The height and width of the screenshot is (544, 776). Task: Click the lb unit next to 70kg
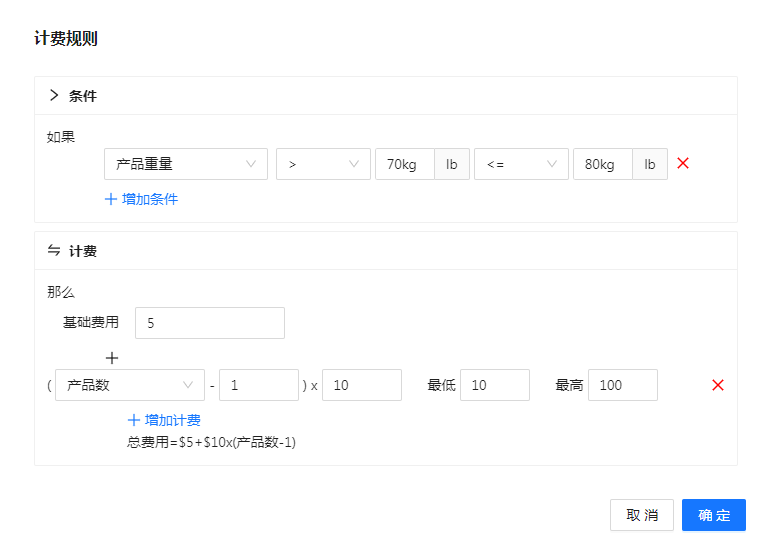tap(452, 164)
